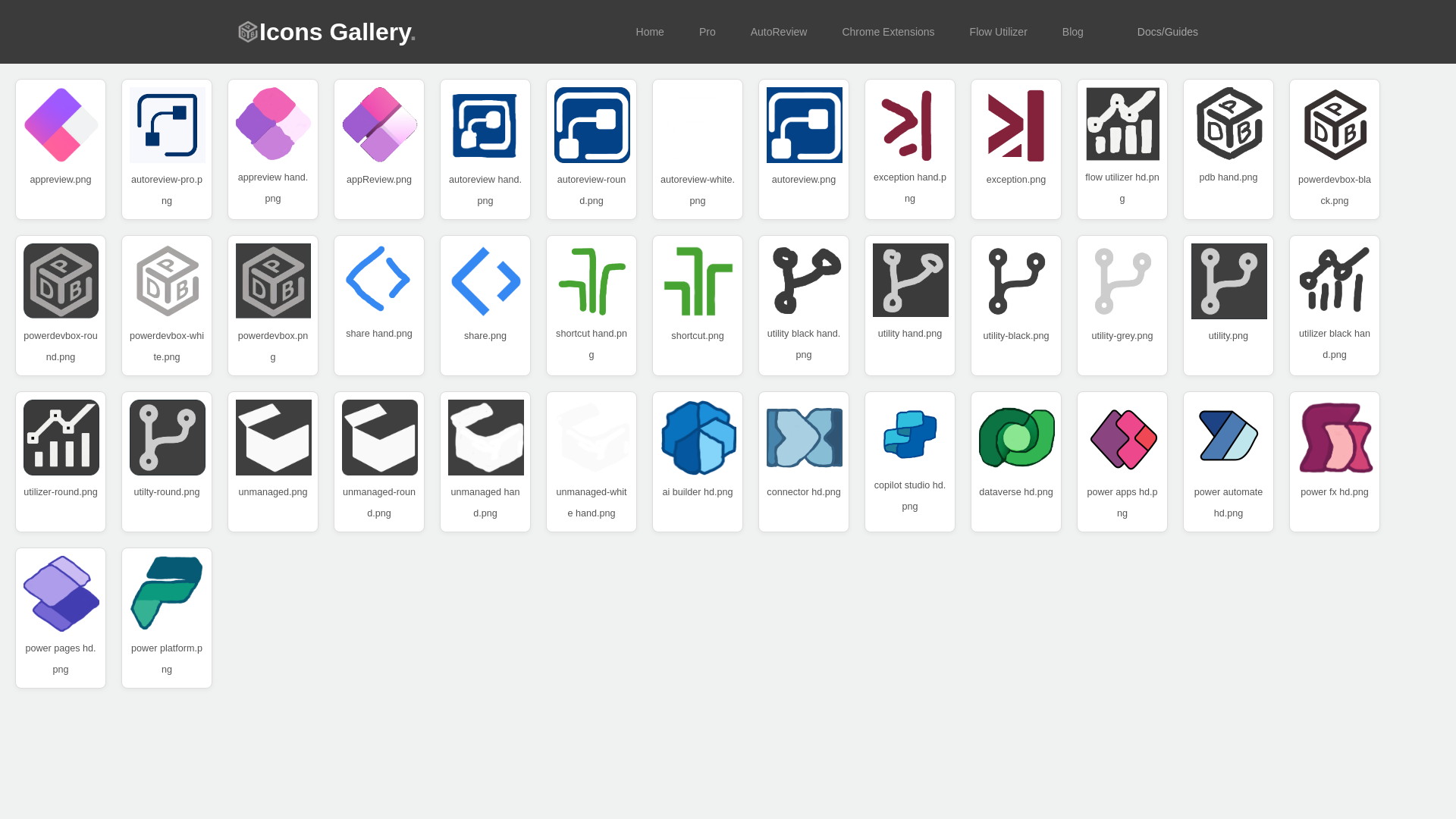Open the appreview hand.png icon

273,124
